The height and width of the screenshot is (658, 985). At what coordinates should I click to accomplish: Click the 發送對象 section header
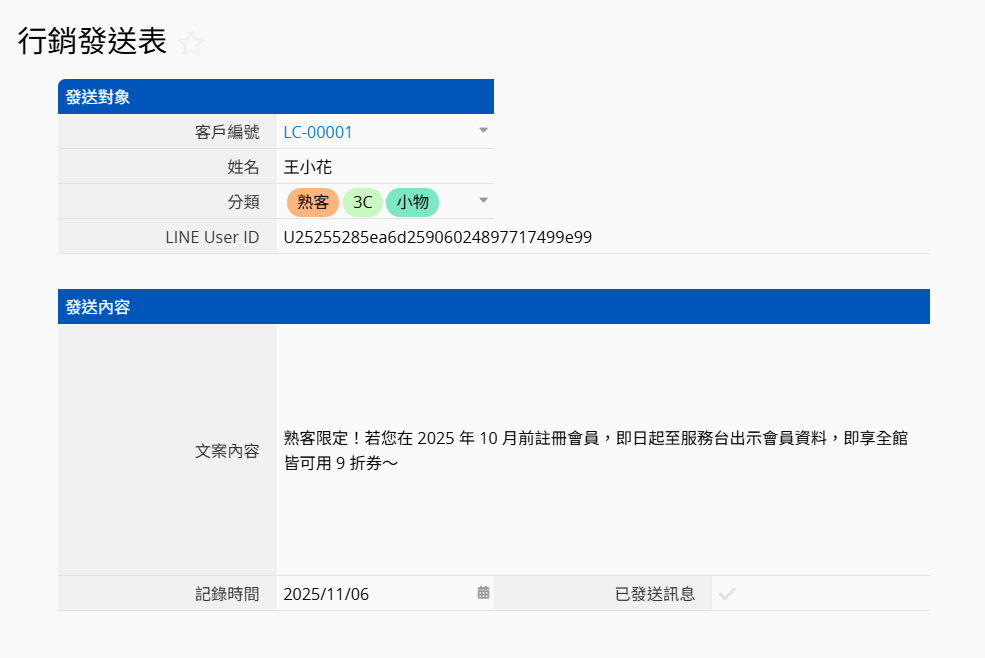click(x=98, y=97)
